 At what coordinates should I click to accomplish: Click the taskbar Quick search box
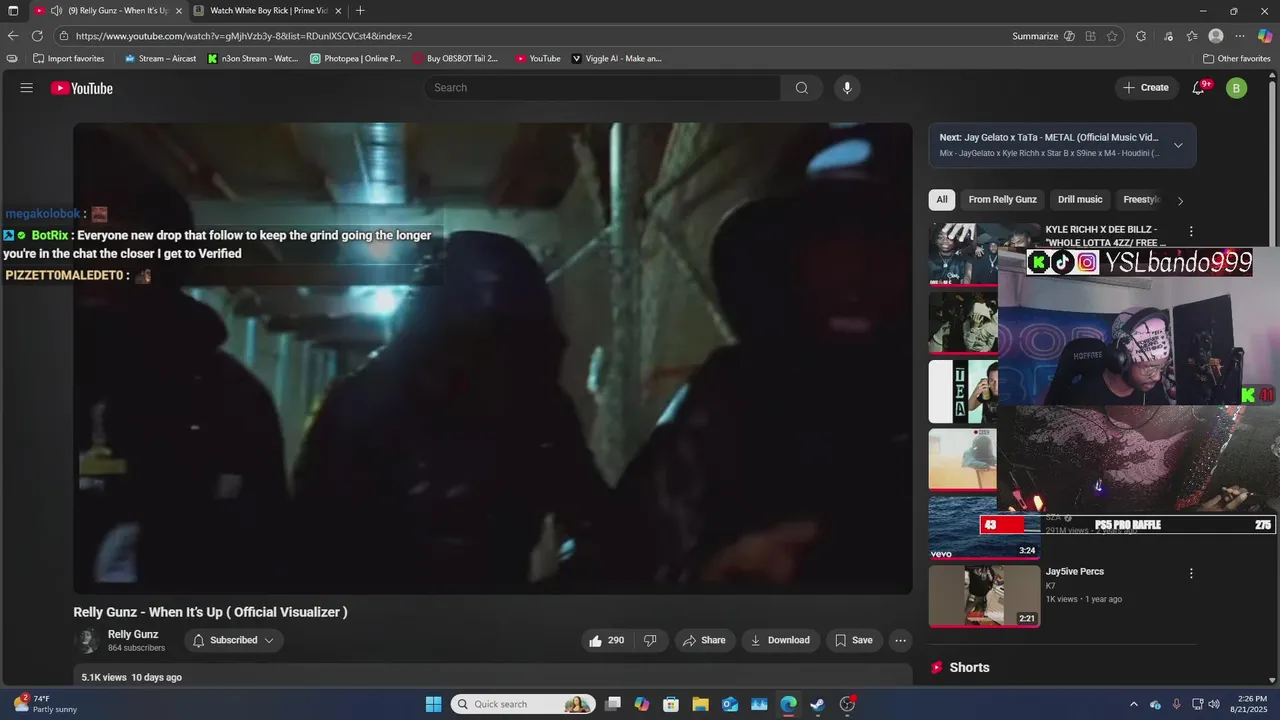(x=522, y=704)
